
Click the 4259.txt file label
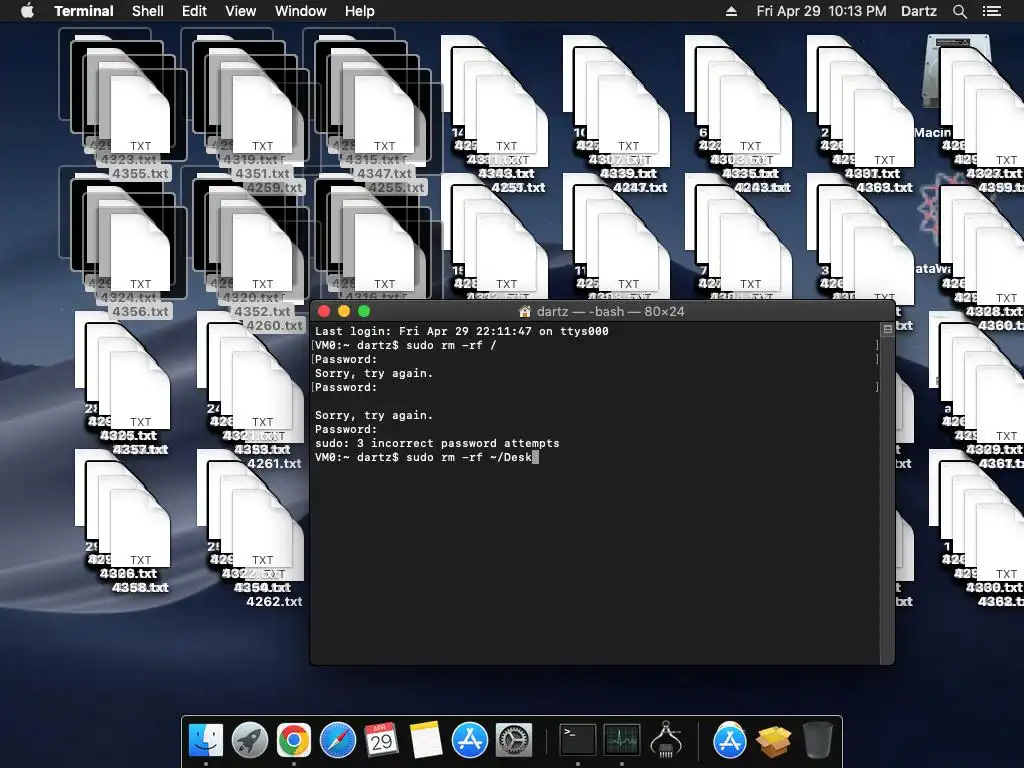click(x=274, y=187)
